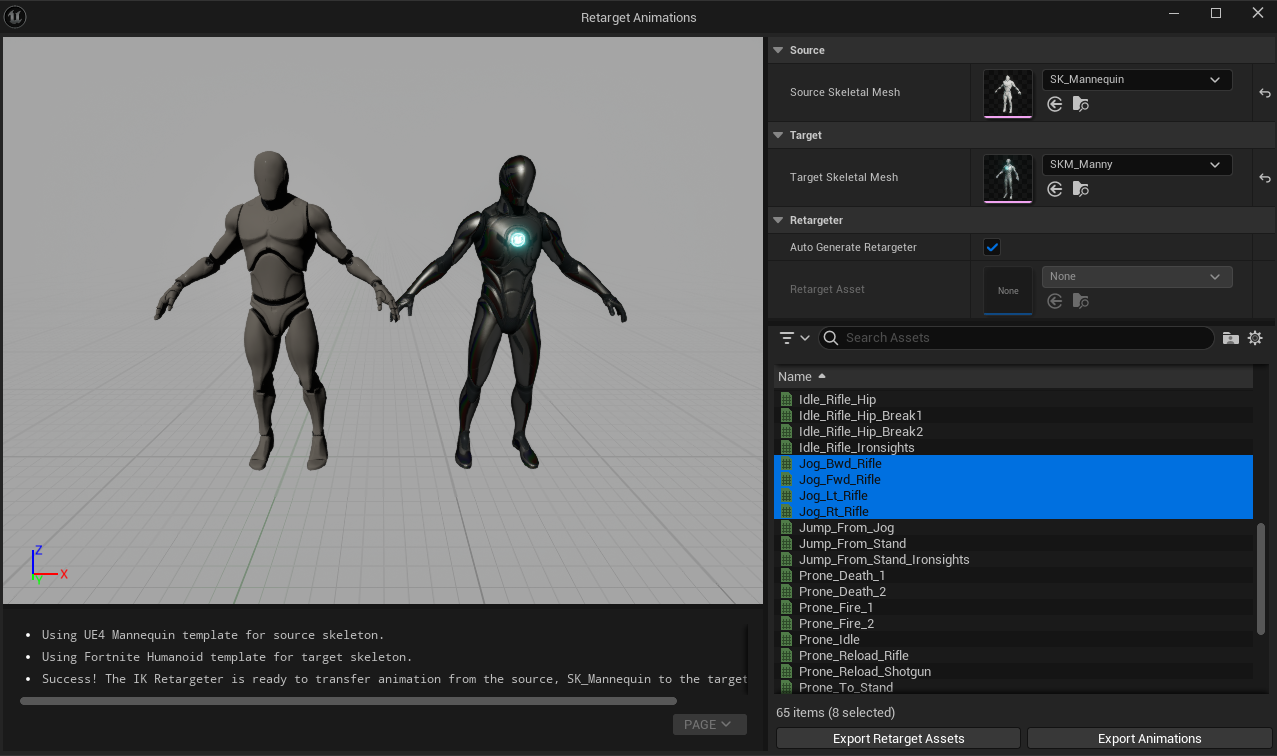Image resolution: width=1277 pixels, height=756 pixels.
Task: Select Idle_Rifle_Hip_Break1 animation
Action: (x=1013, y=416)
